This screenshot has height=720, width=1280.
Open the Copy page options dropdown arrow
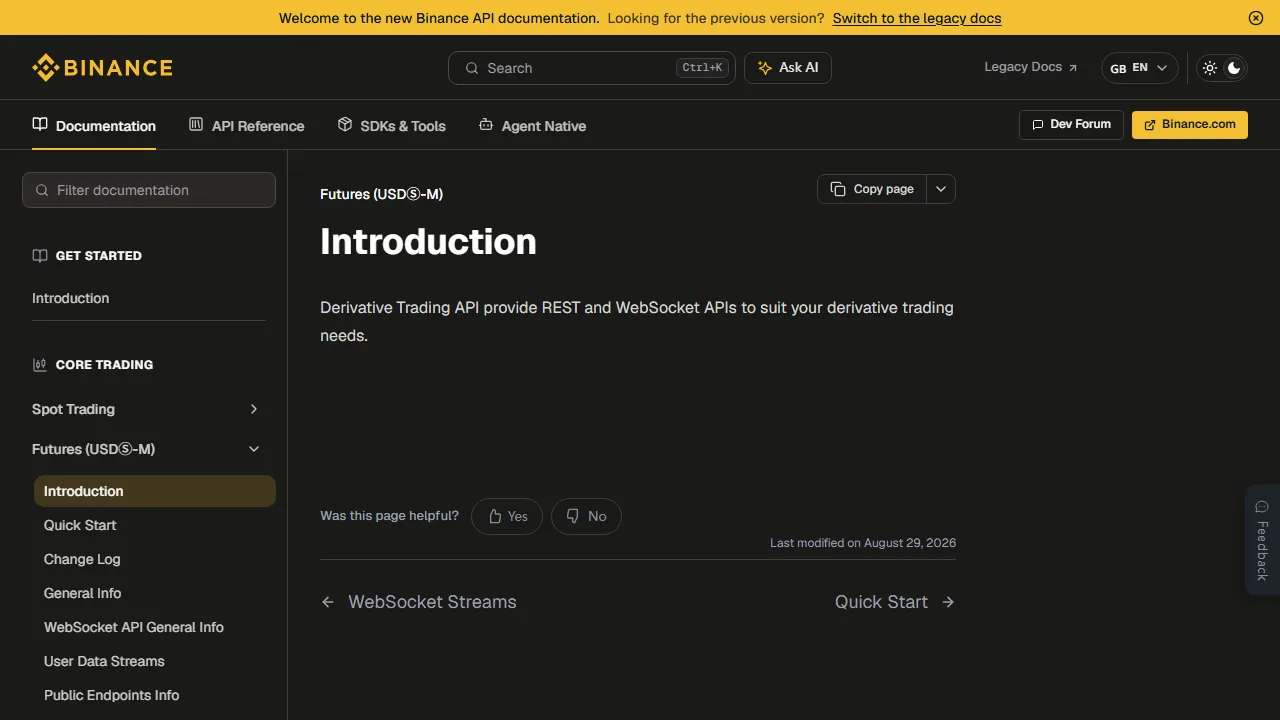click(x=941, y=189)
